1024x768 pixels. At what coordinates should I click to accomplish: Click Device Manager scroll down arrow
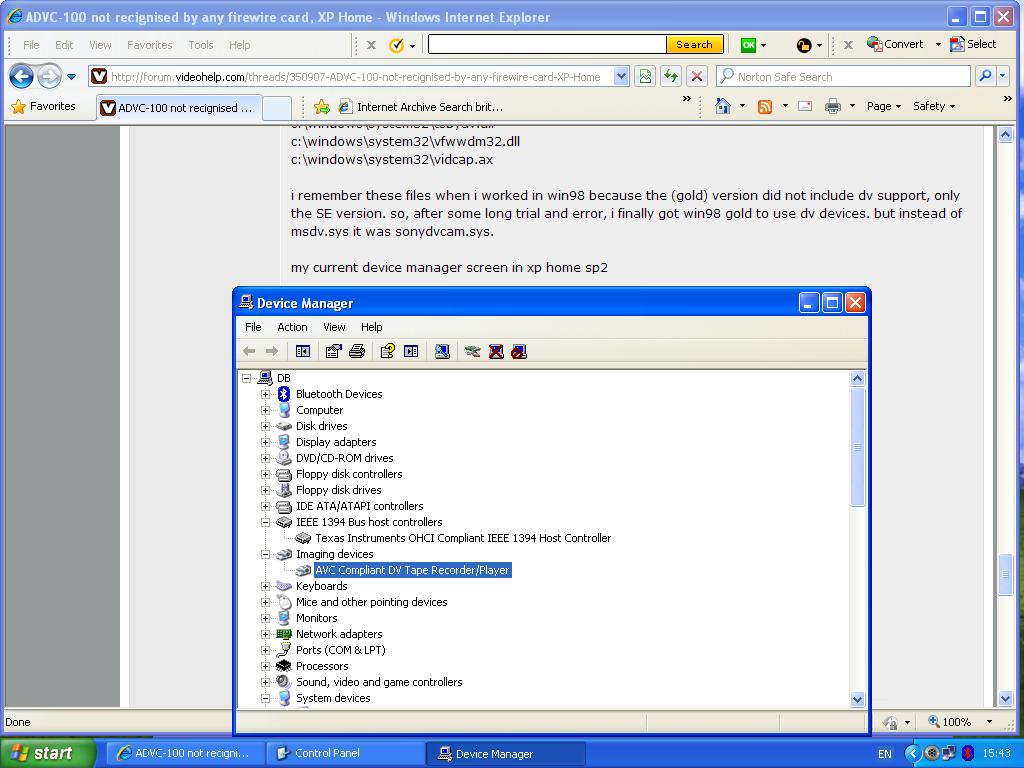click(x=857, y=699)
